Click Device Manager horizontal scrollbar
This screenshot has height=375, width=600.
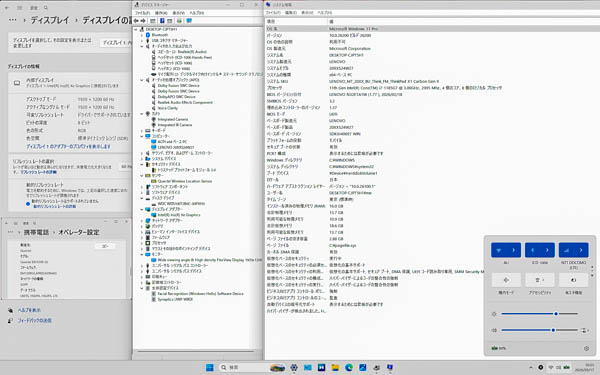click(x=195, y=351)
